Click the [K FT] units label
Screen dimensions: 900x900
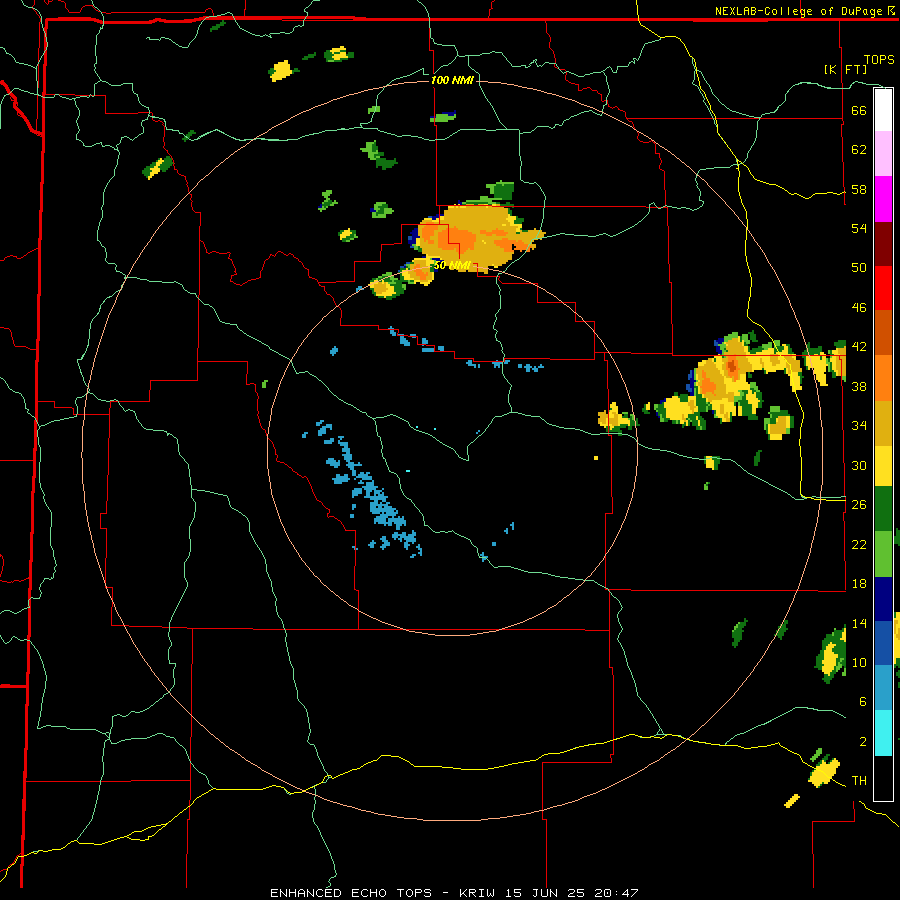pyautogui.click(x=845, y=69)
